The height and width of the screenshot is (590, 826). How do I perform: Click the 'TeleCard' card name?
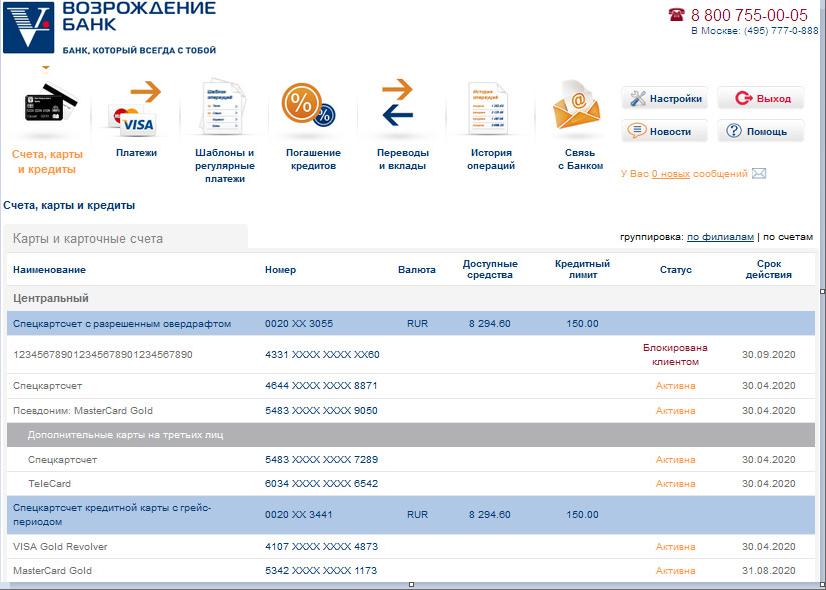(x=50, y=484)
